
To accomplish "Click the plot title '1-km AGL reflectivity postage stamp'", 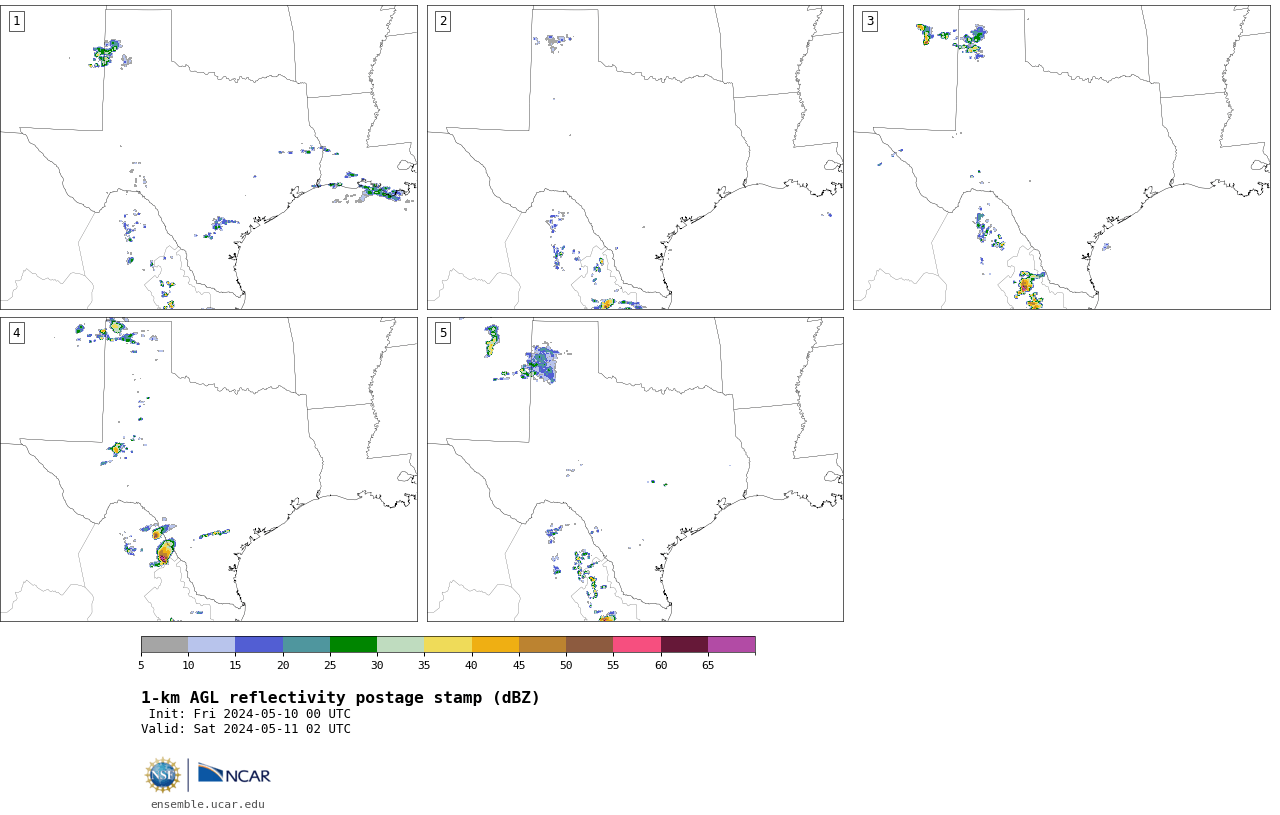I will [x=340, y=698].
